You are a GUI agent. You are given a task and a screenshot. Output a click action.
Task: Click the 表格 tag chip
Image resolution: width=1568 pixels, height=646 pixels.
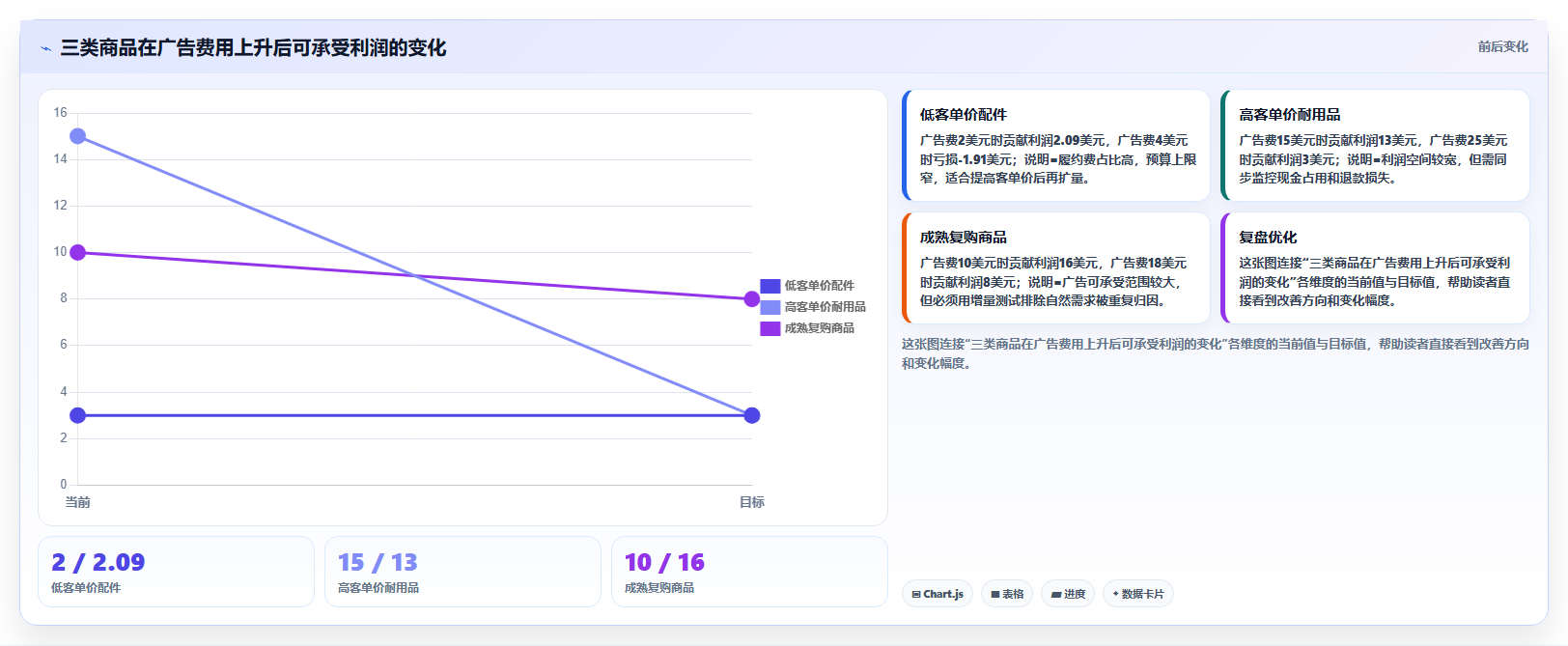pyautogui.click(x=1007, y=594)
